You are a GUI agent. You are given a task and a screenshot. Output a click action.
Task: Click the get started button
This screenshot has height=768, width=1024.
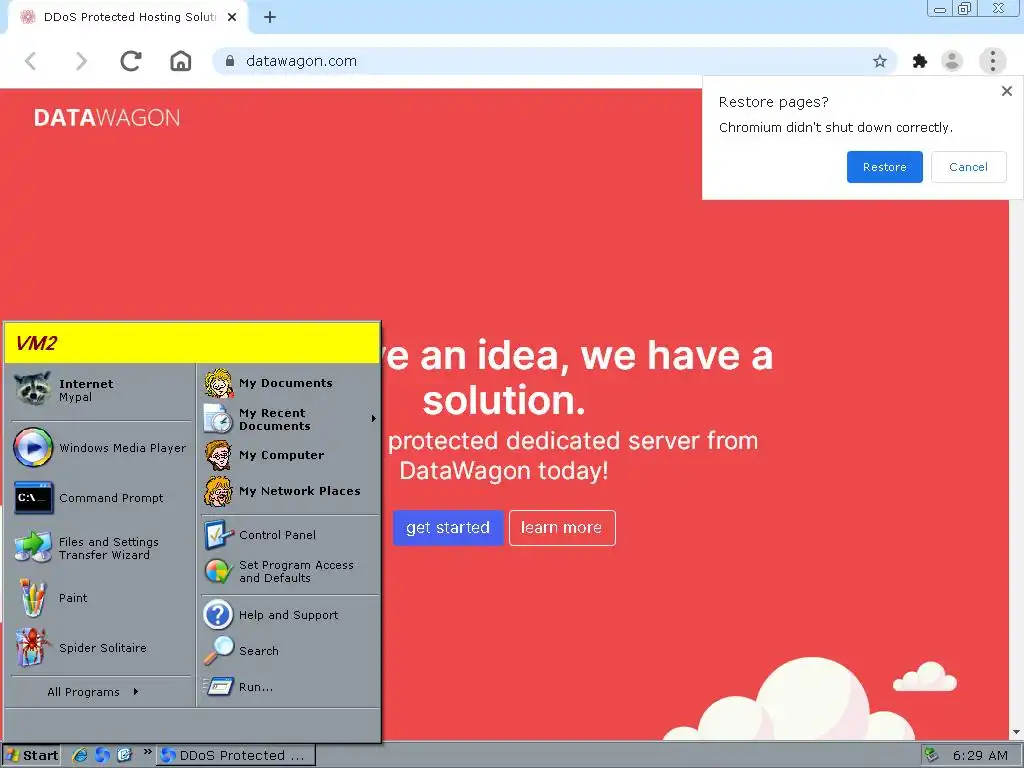(448, 528)
